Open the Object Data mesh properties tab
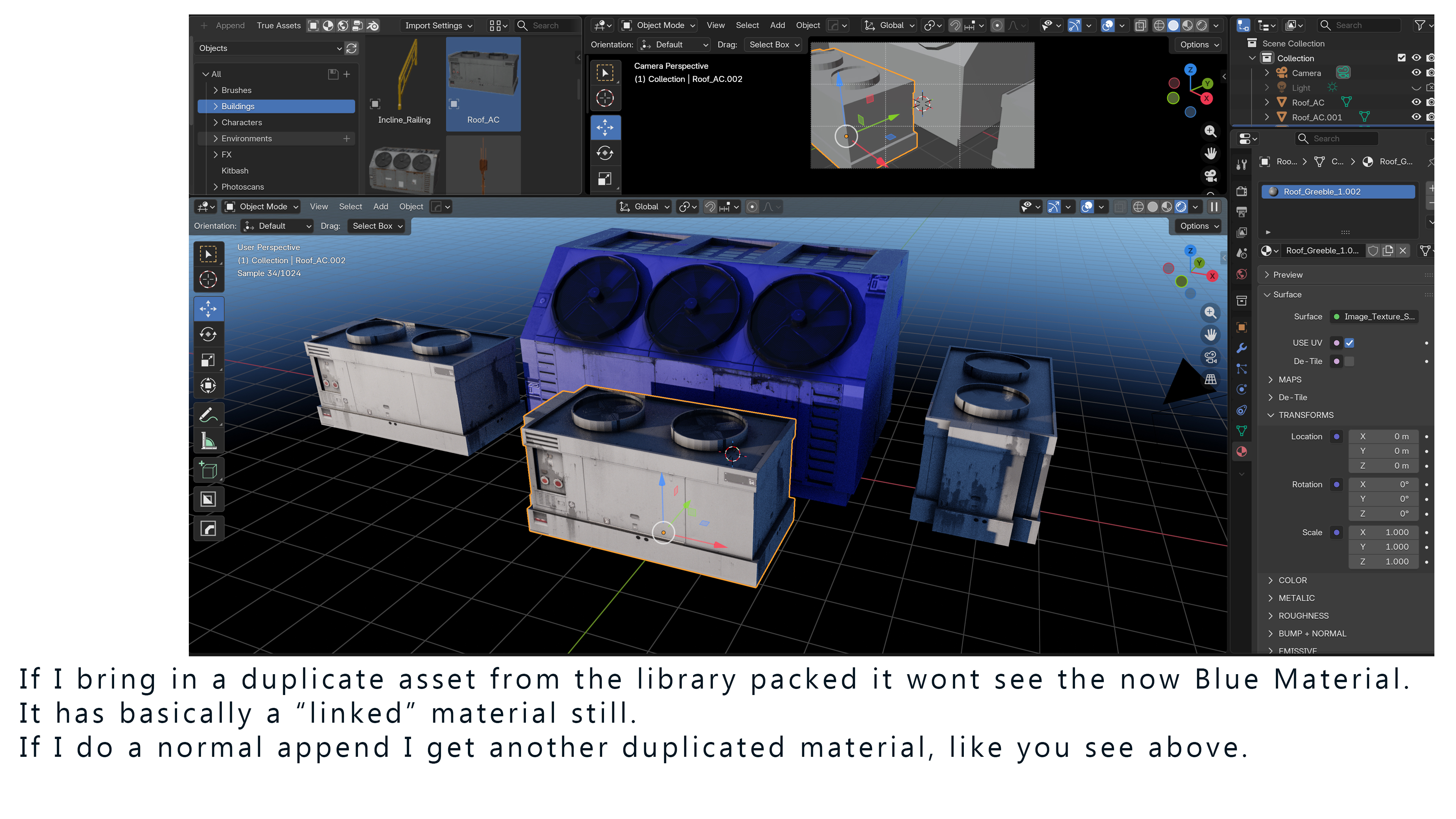The width and height of the screenshot is (1456, 819). [1242, 431]
